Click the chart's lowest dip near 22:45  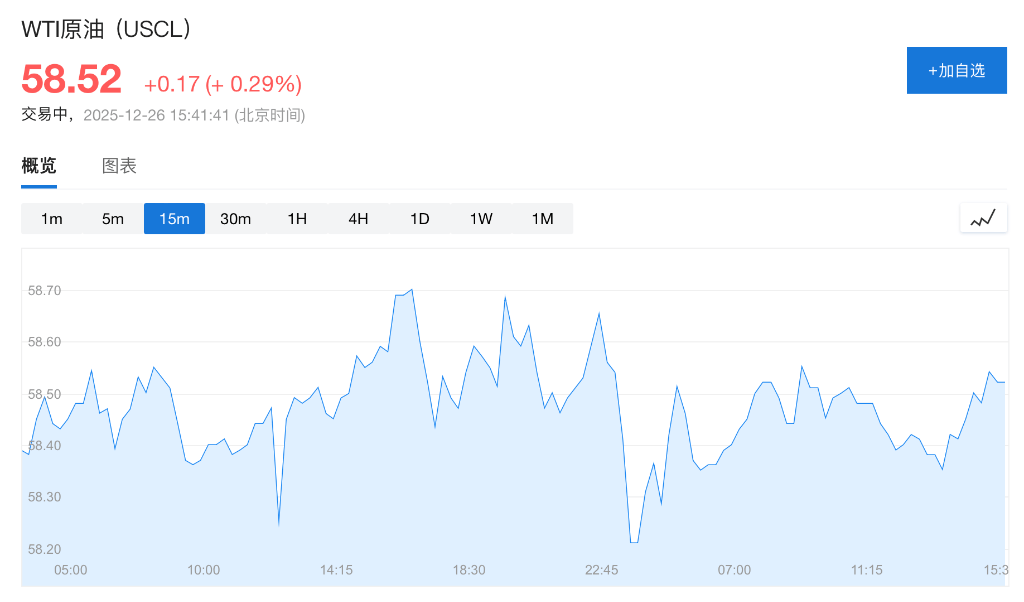coord(634,542)
